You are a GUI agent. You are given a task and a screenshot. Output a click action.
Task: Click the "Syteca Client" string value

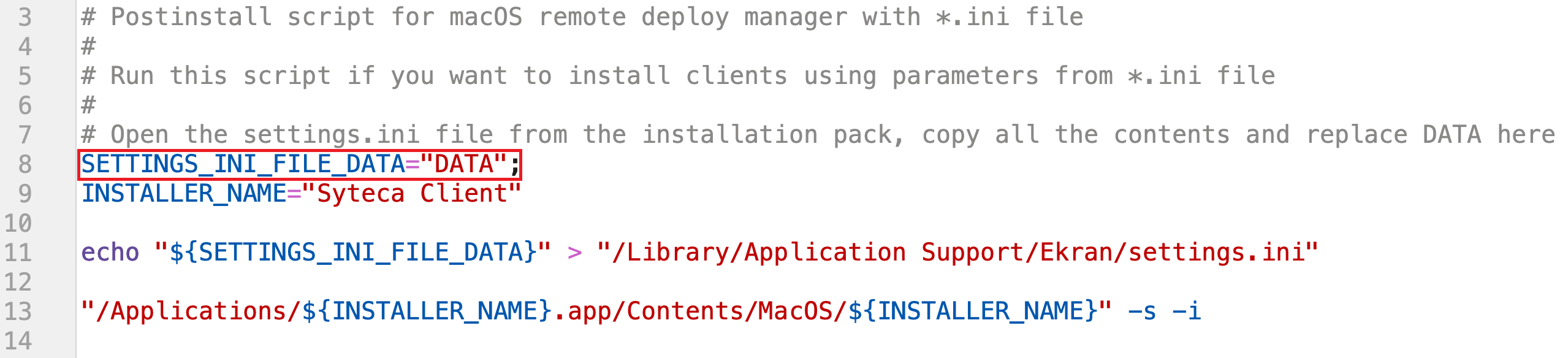coord(412,194)
